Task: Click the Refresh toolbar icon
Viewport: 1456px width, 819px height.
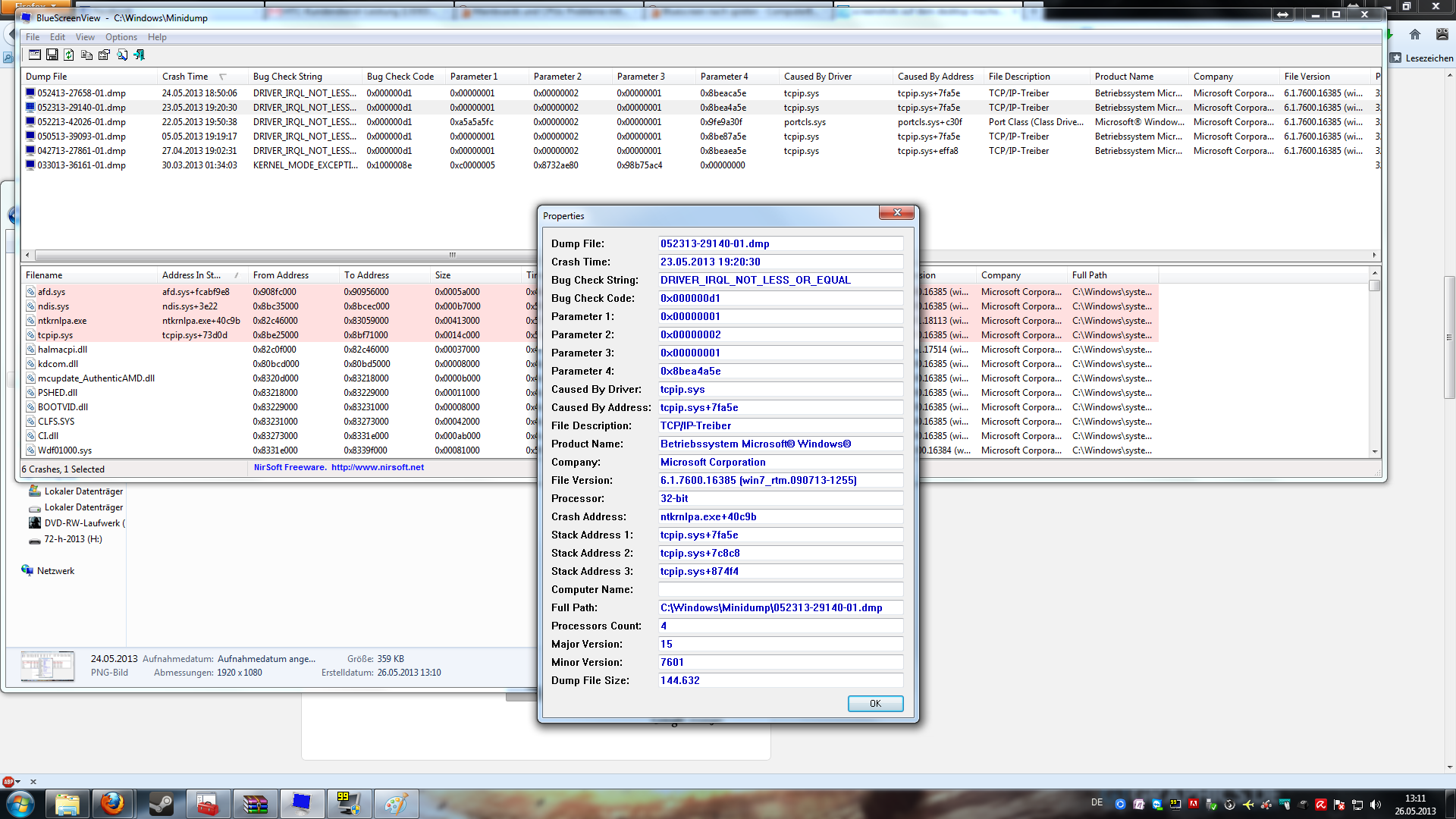Action: coord(69,55)
